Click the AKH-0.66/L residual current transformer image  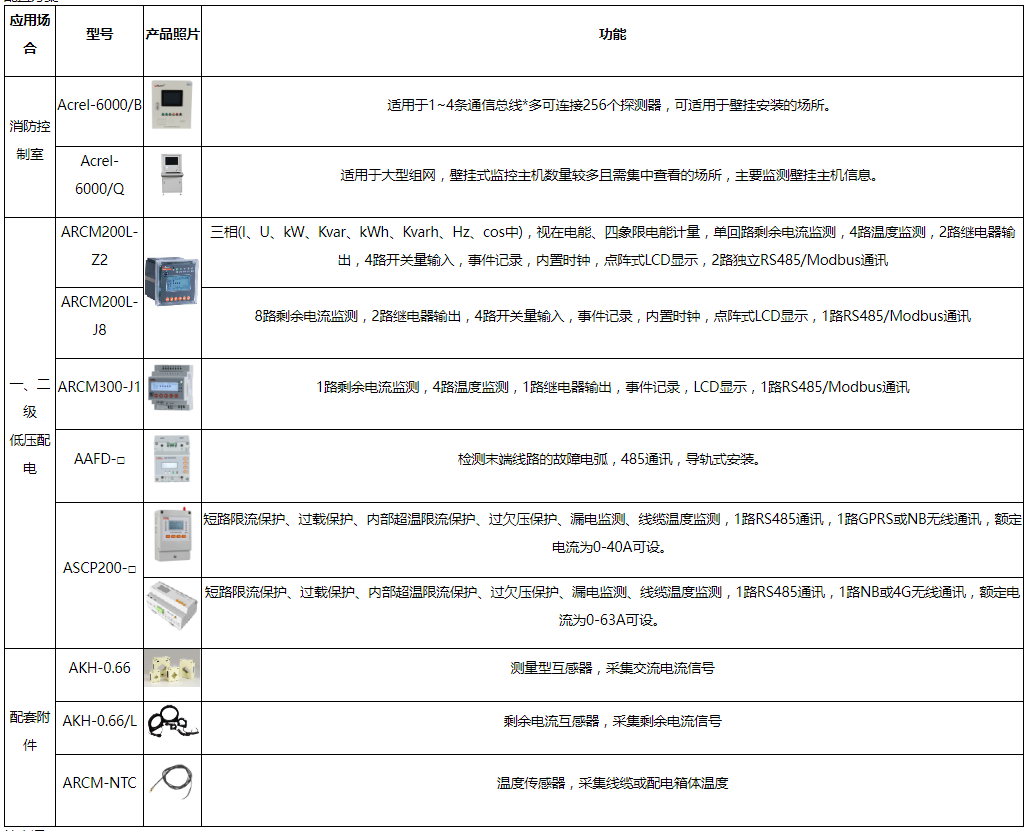[172, 721]
